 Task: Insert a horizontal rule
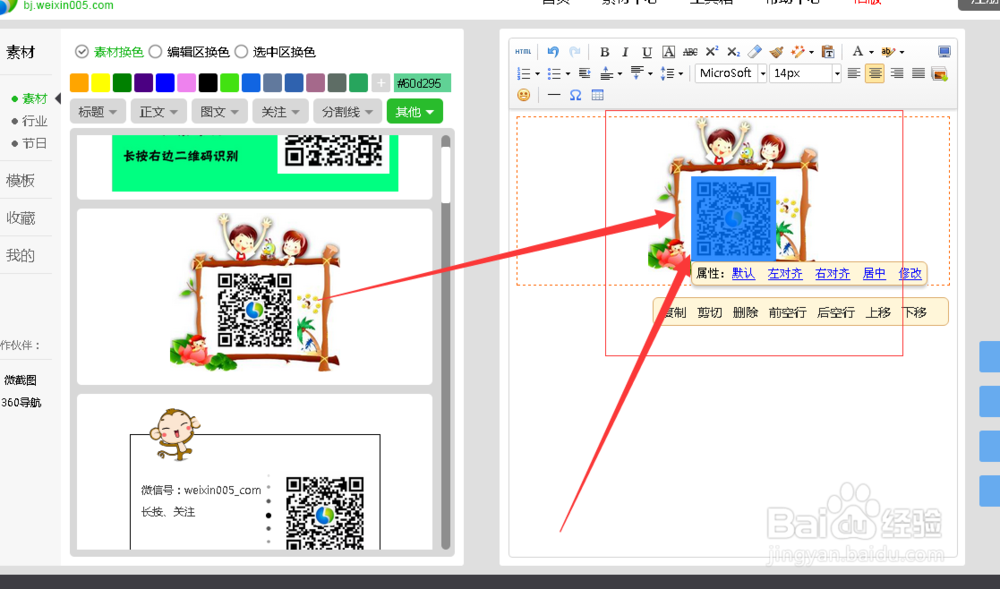coord(554,95)
